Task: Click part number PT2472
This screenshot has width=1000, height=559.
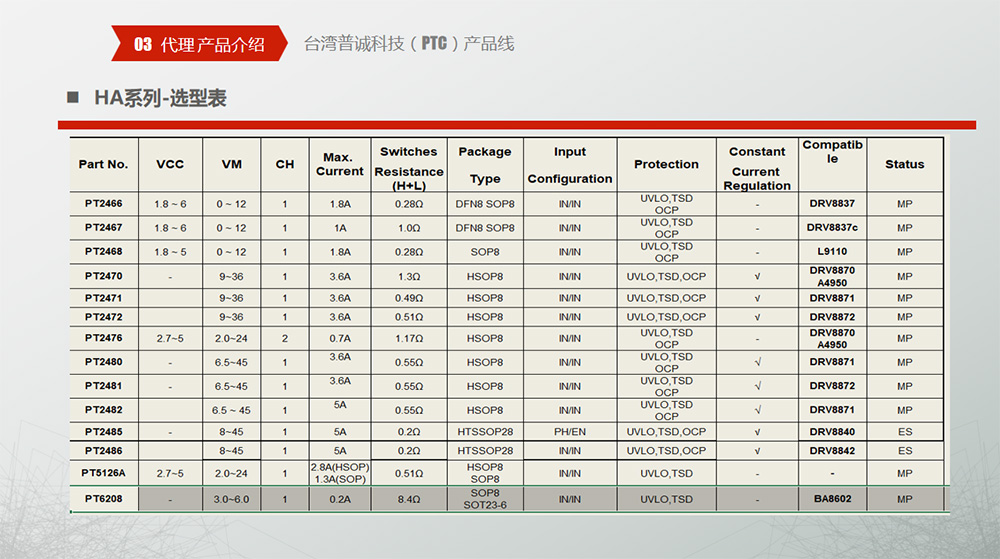Action: click(x=103, y=317)
